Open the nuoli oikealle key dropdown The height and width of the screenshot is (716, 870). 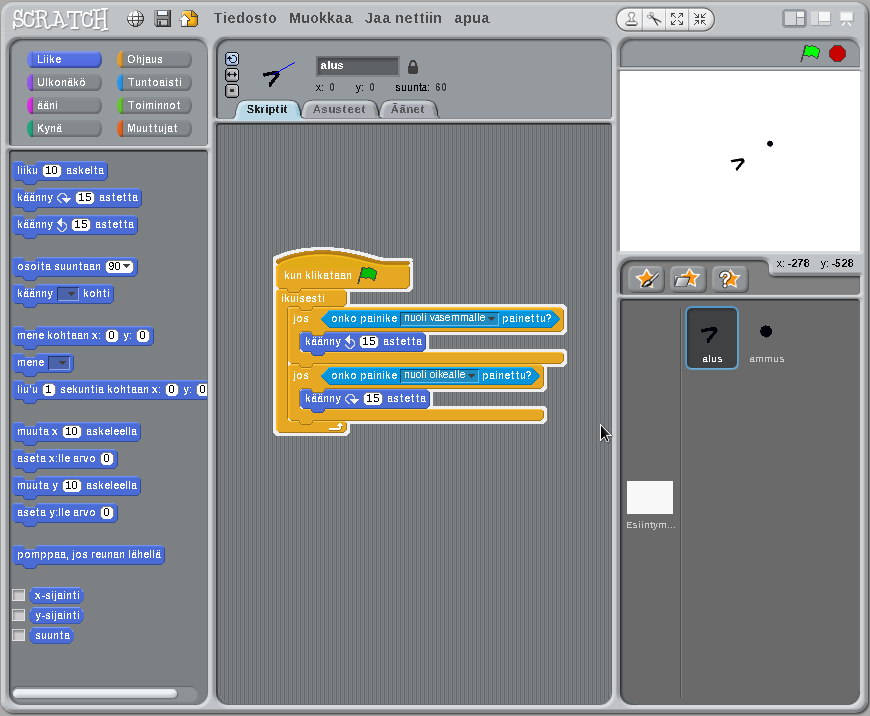pyautogui.click(x=472, y=376)
